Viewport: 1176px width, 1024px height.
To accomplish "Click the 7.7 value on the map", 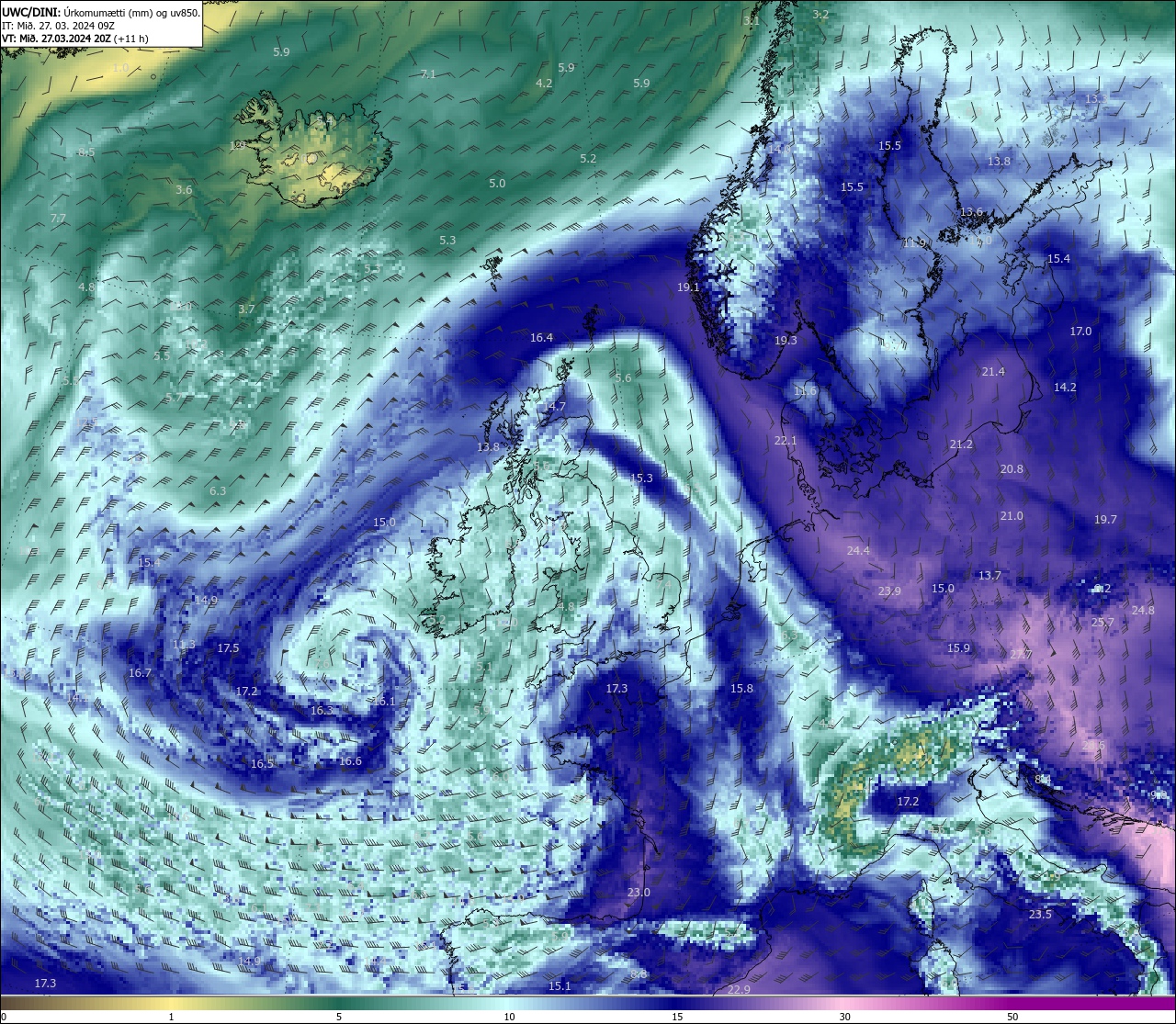I will pos(58,219).
